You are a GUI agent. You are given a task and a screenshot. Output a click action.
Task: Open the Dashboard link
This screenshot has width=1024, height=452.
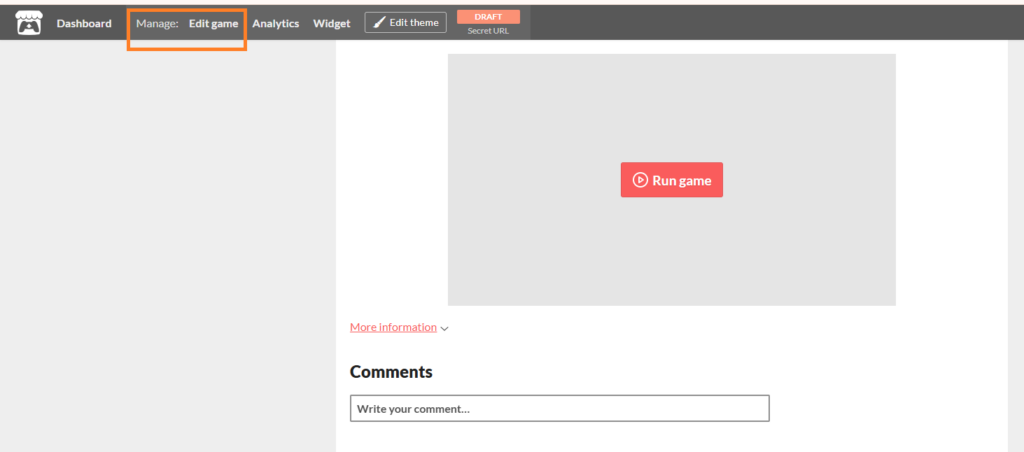tap(84, 23)
